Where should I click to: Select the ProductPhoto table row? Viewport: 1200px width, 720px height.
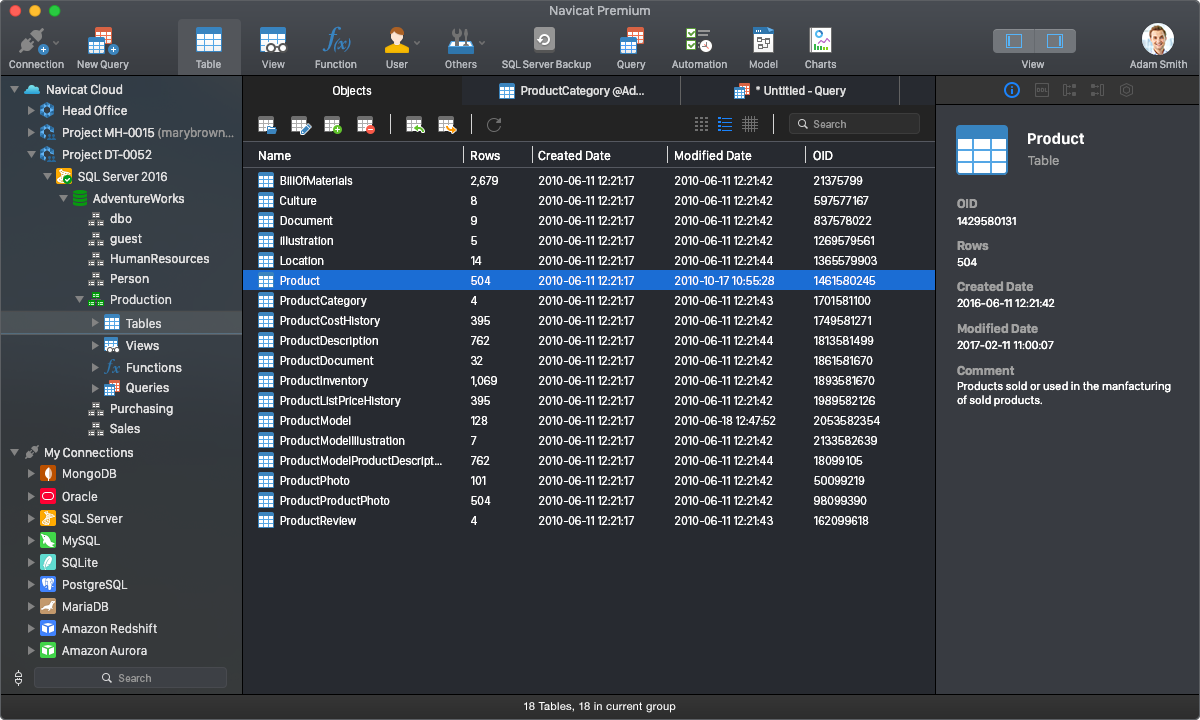coord(589,481)
